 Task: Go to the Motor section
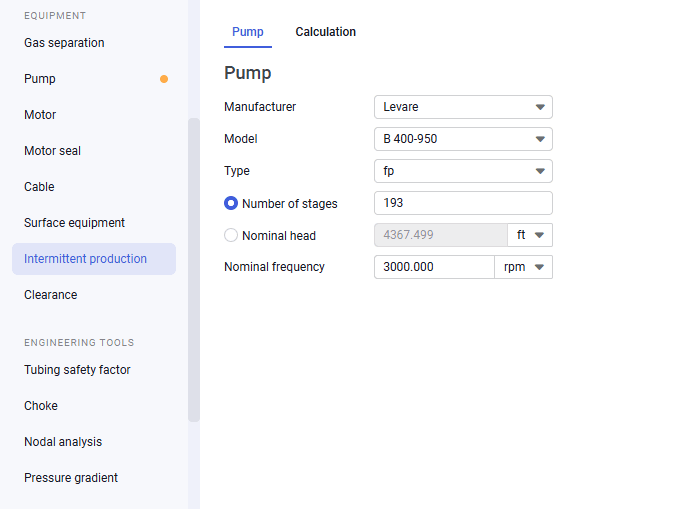[40, 115]
